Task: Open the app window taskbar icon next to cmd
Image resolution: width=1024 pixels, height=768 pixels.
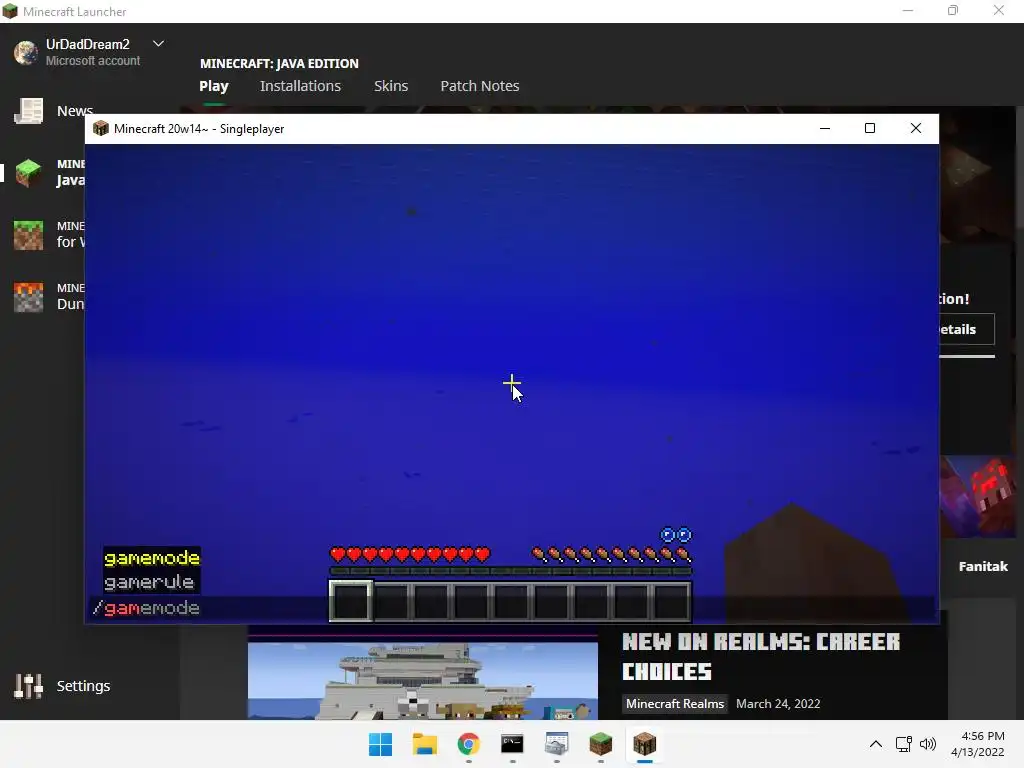Action: [556, 744]
